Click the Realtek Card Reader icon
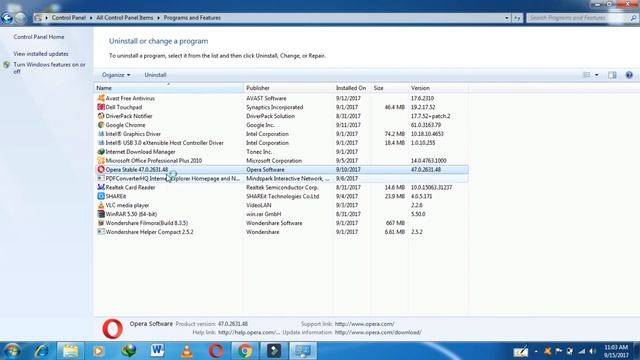The width and height of the screenshot is (640, 360). coord(101,187)
